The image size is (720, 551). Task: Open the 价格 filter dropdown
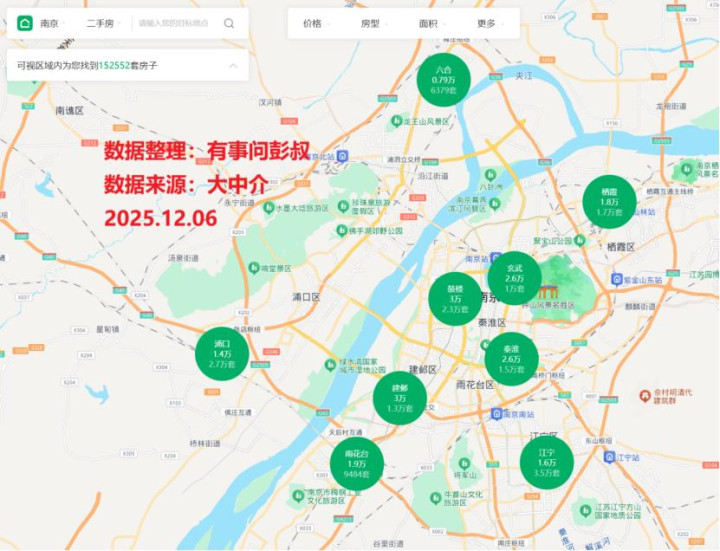(x=316, y=23)
